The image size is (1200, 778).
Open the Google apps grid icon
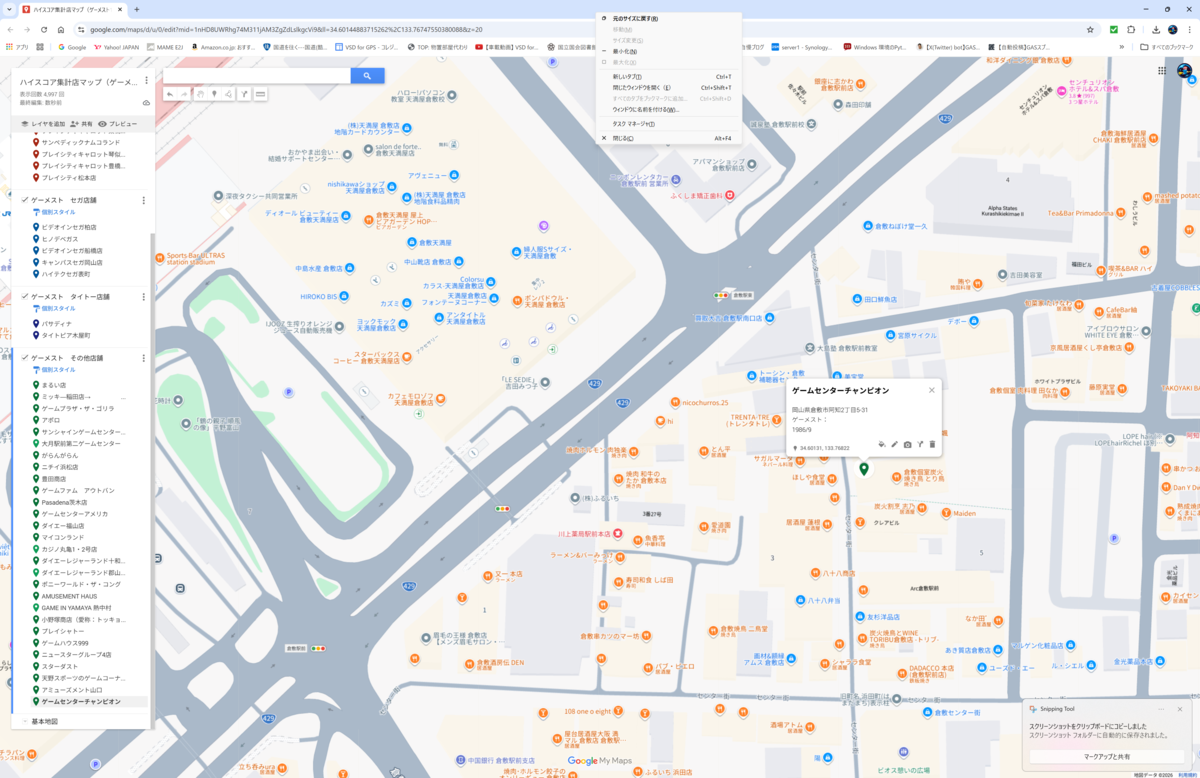coord(1162,70)
